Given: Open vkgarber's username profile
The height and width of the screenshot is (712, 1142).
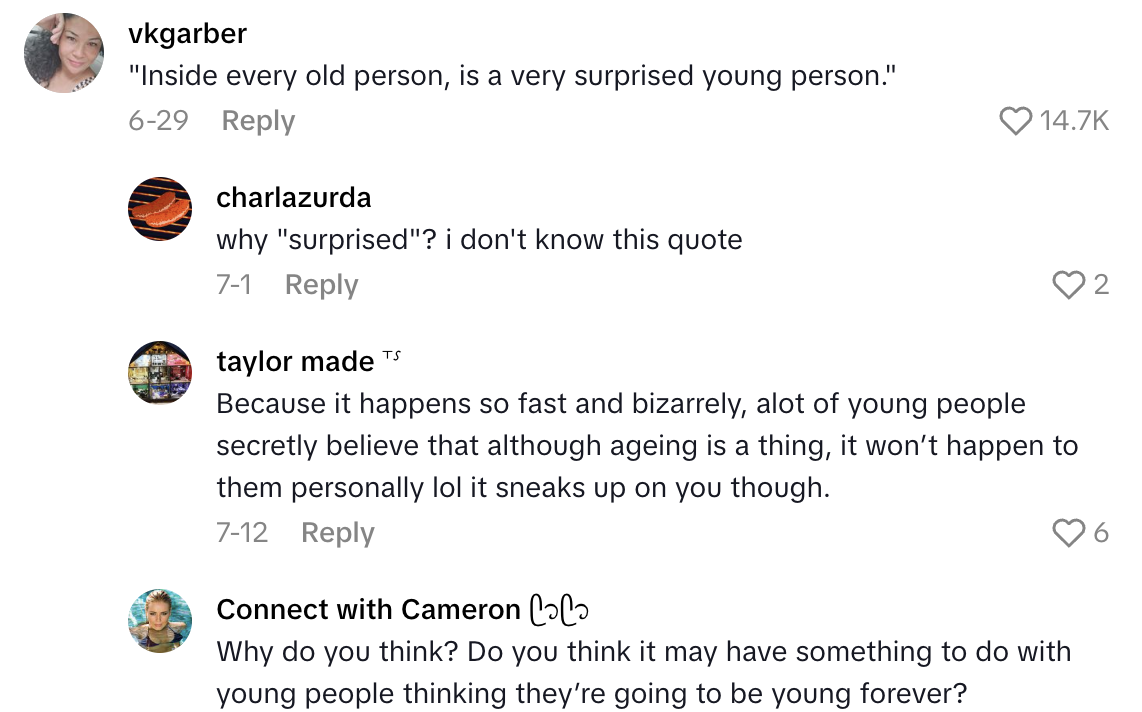Looking at the screenshot, I should click(x=187, y=33).
